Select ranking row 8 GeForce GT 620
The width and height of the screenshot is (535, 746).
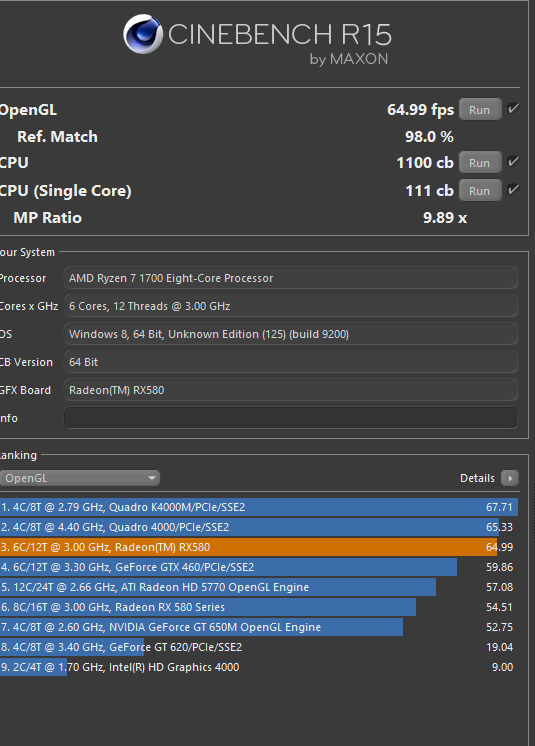coord(259,647)
